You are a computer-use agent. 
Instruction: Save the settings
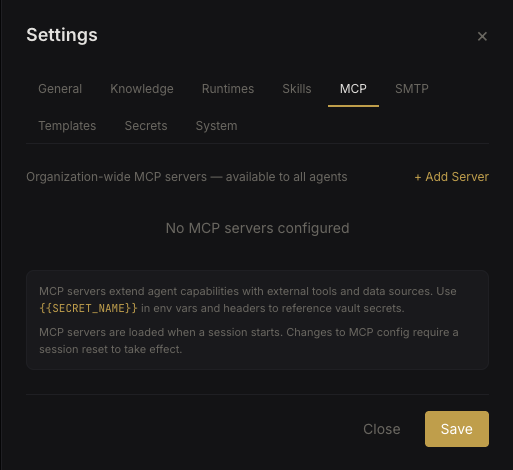[x=457, y=429]
